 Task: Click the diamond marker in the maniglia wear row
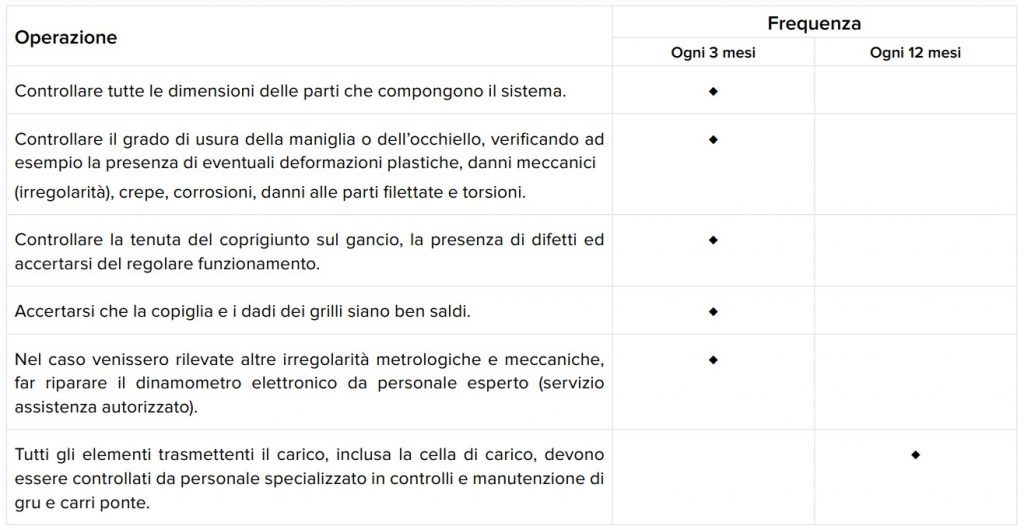tap(713, 139)
